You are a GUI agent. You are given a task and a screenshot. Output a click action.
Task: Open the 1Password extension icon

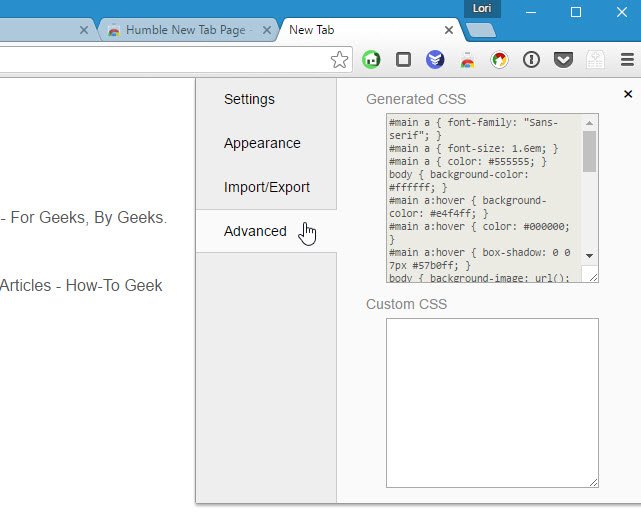531,60
